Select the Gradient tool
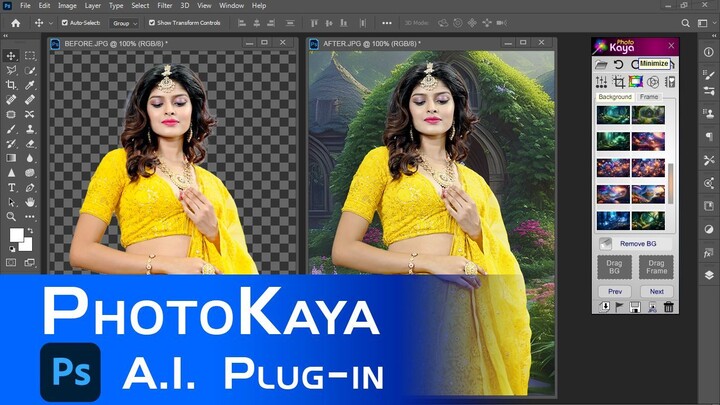Viewport: 720px width, 405px height. (x=11, y=158)
